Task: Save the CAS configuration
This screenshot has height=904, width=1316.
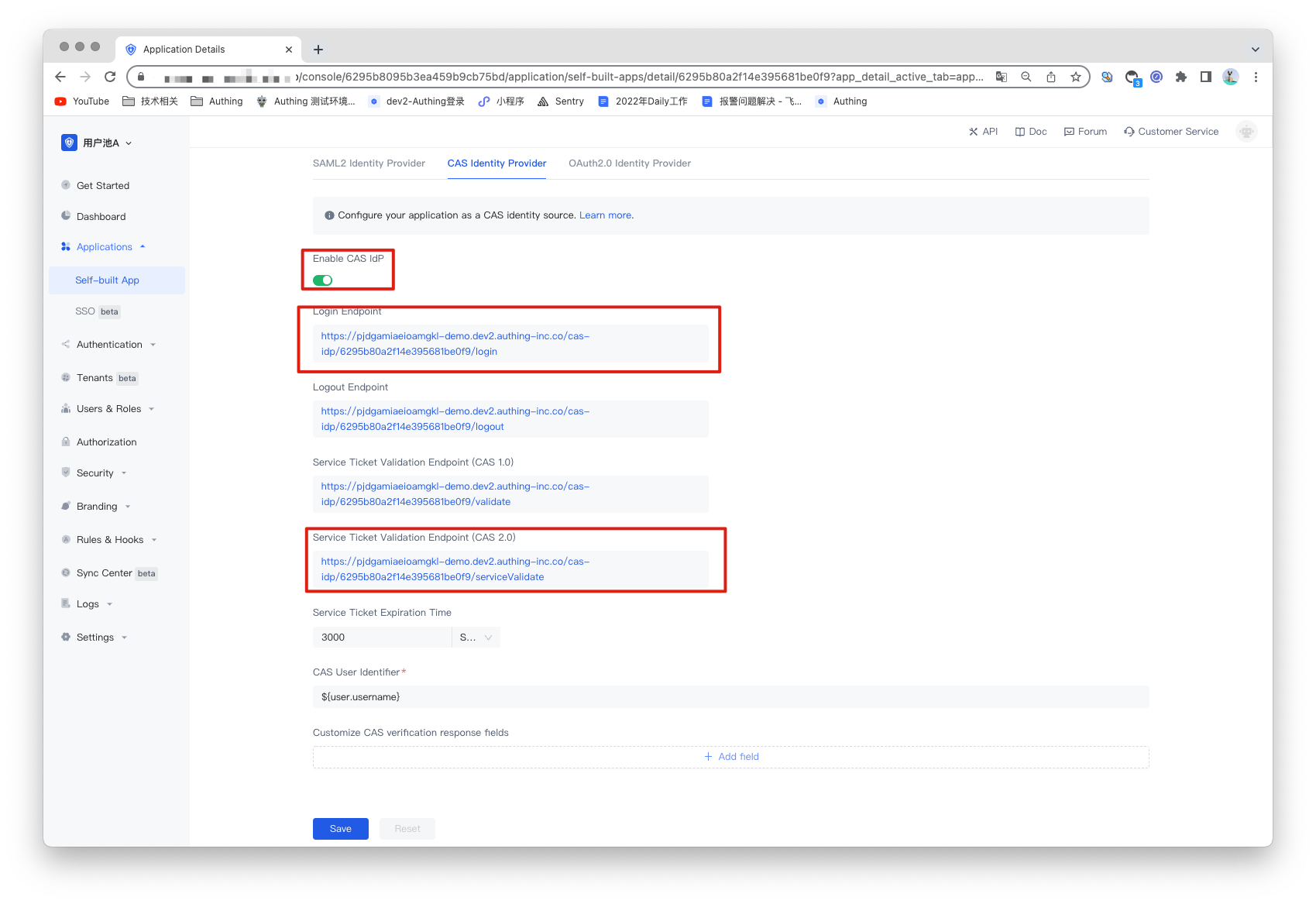Action: pyautogui.click(x=340, y=828)
